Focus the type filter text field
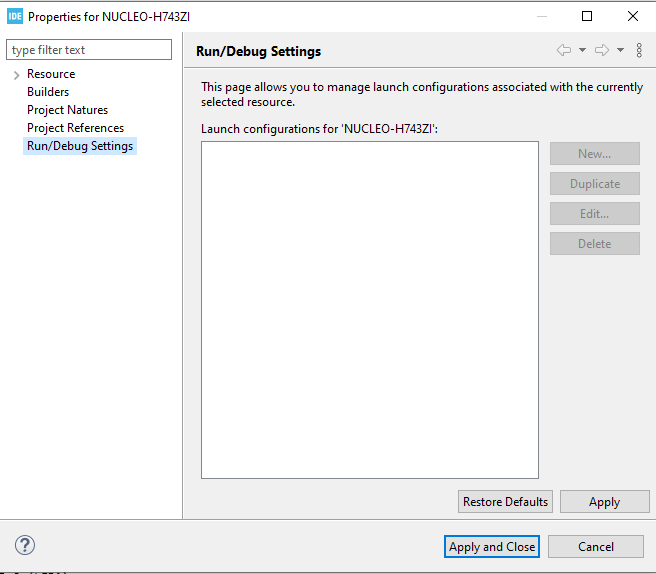656x574 pixels. pyautogui.click(x=89, y=50)
